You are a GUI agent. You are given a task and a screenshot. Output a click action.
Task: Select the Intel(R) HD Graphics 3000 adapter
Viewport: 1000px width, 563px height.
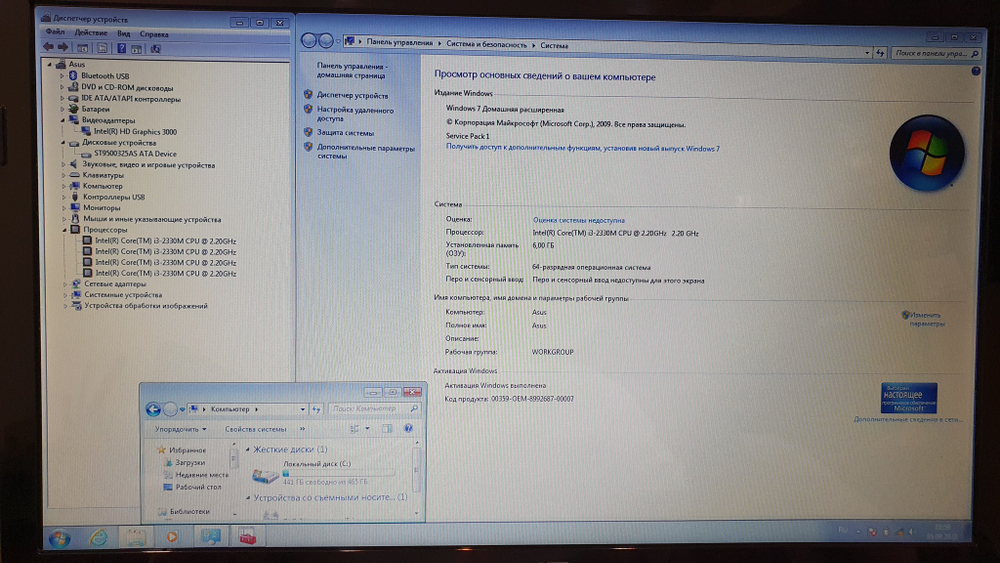tap(135, 132)
